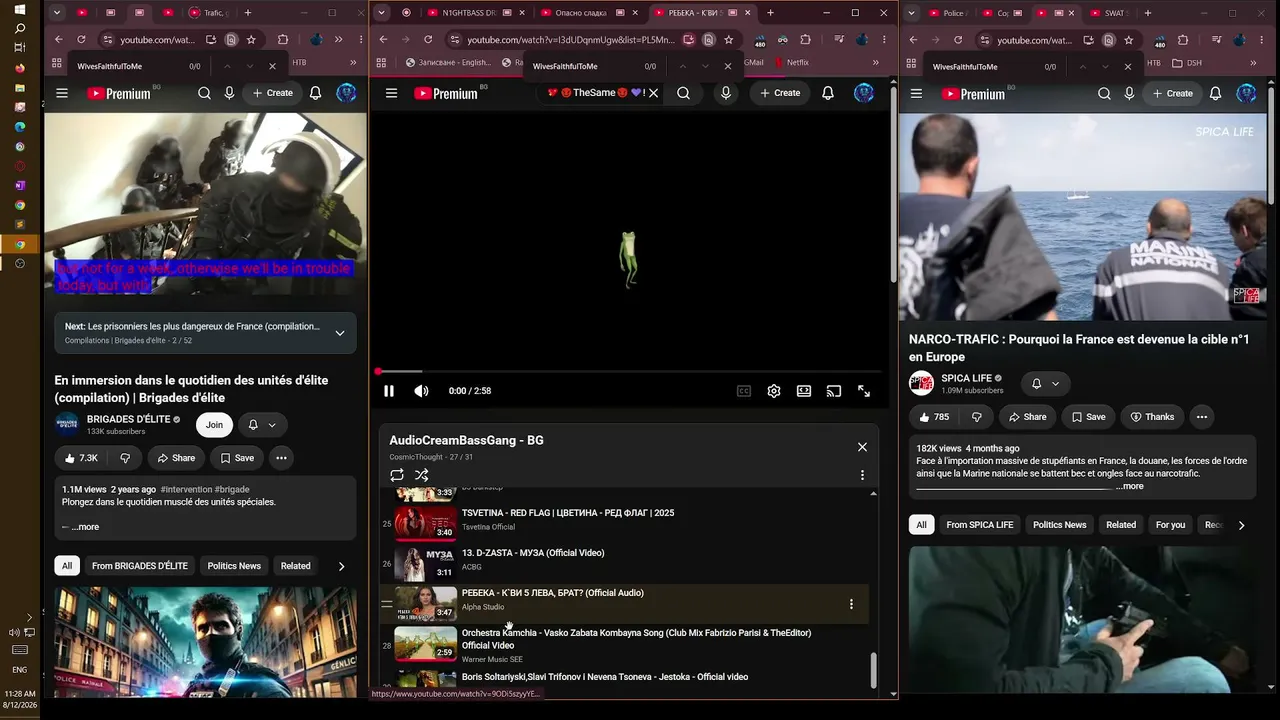Select From BRIGADES D'ÉLITE chip
Screen dimensions: 1280x720
140,566
